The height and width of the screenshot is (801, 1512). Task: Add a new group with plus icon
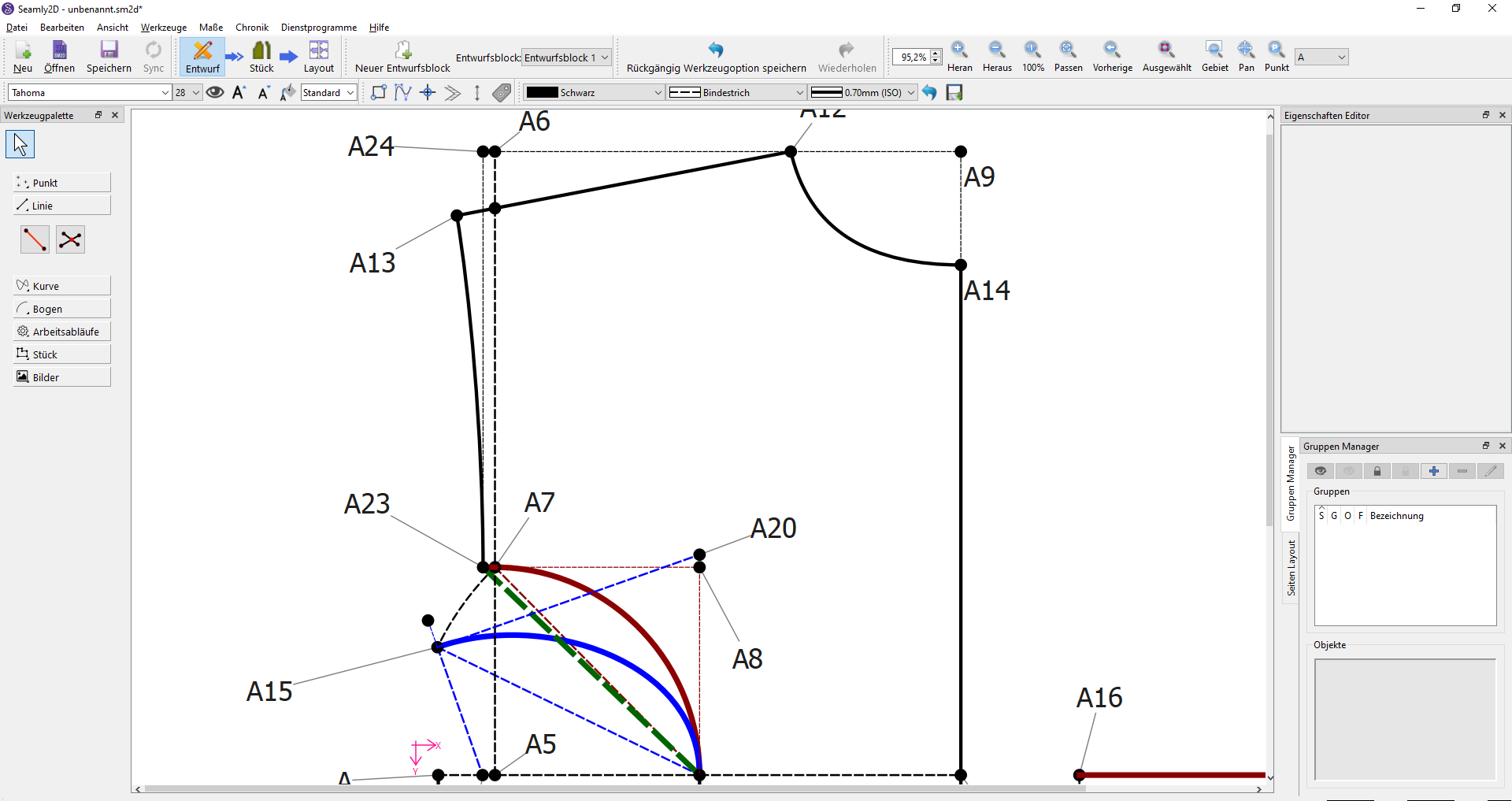point(1433,471)
